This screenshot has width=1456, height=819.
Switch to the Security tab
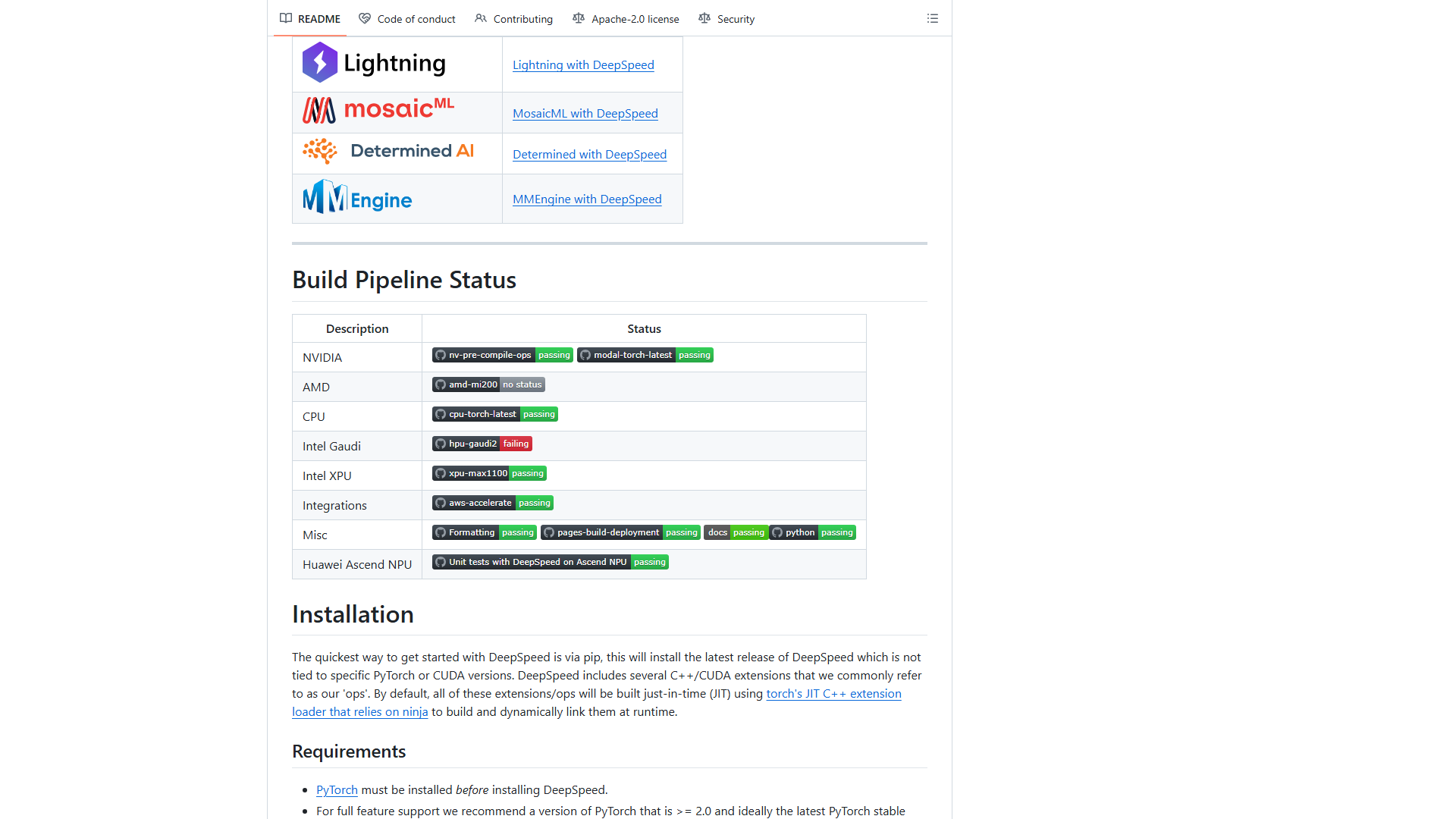click(x=726, y=19)
